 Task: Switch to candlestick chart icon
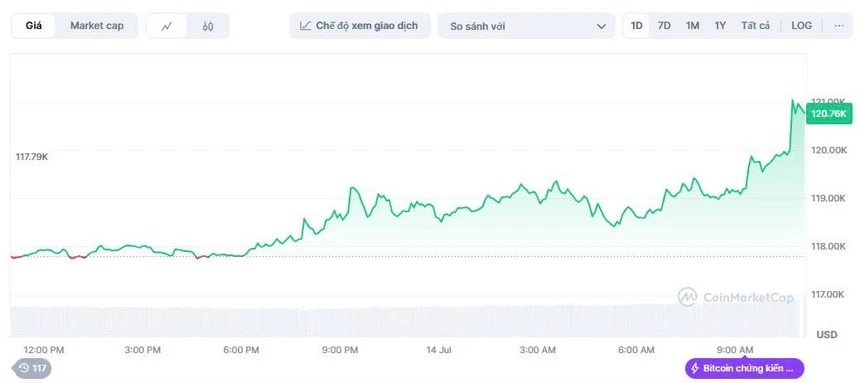pyautogui.click(x=207, y=26)
